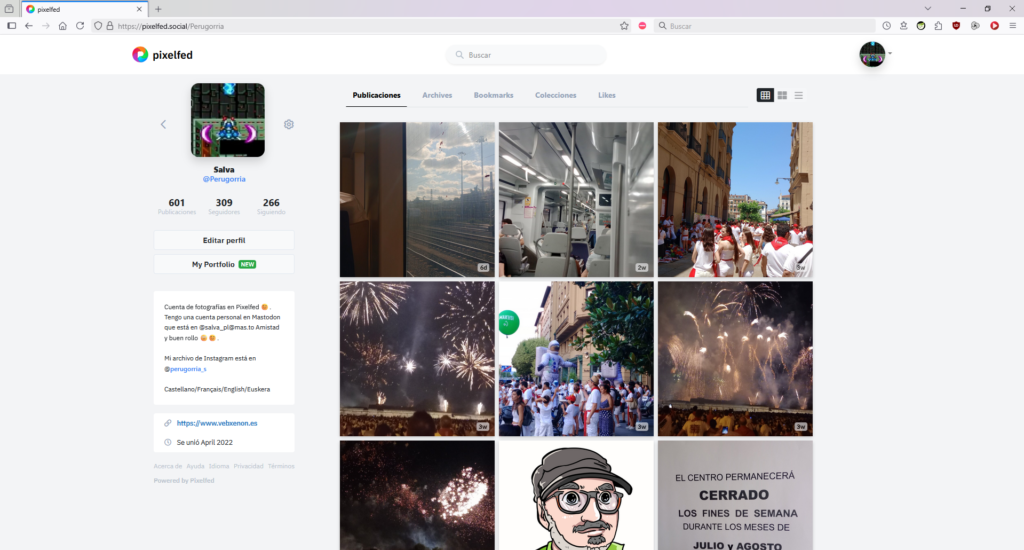1024x550 pixels.
Task: Open the Privacidad footer link
Action: [248, 466]
